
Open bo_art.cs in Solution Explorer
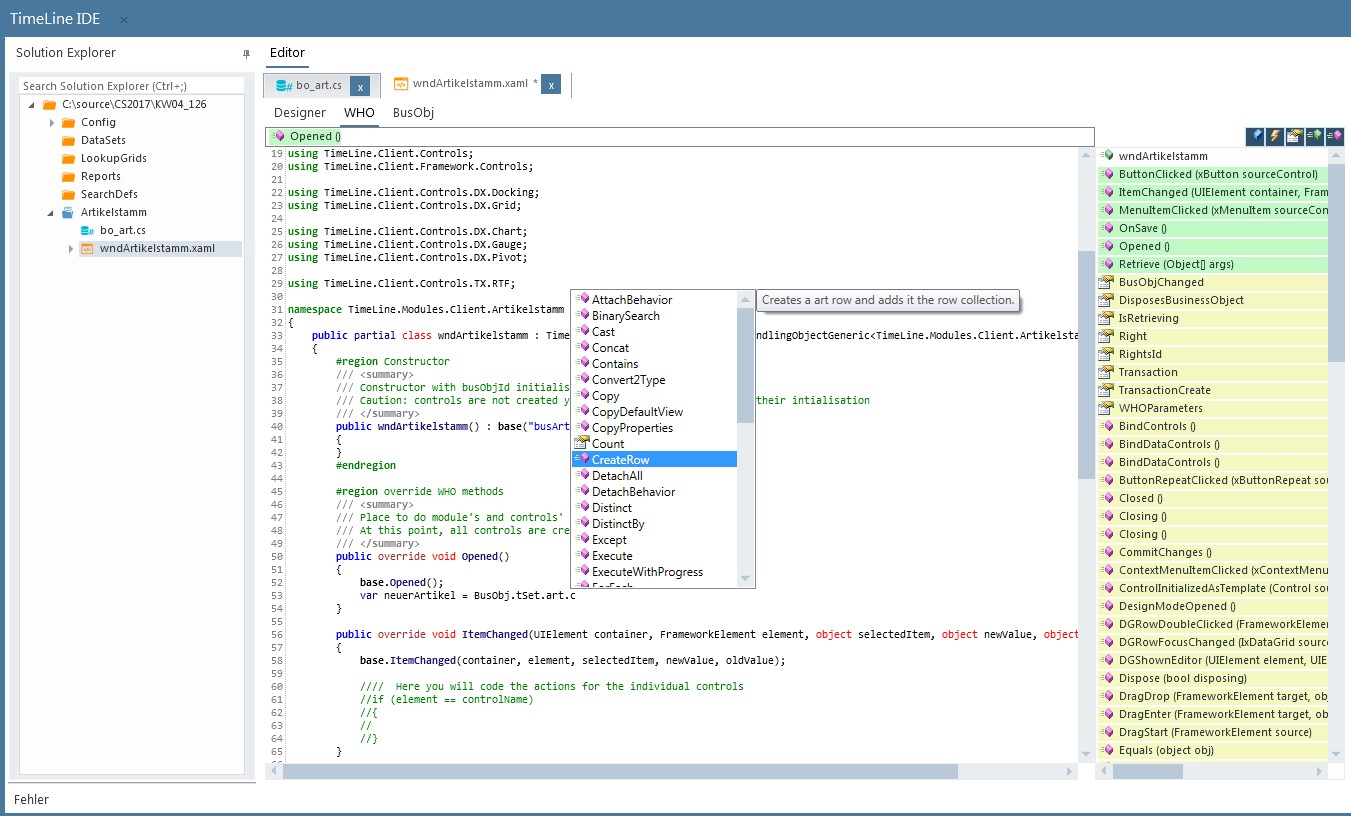[x=122, y=230]
